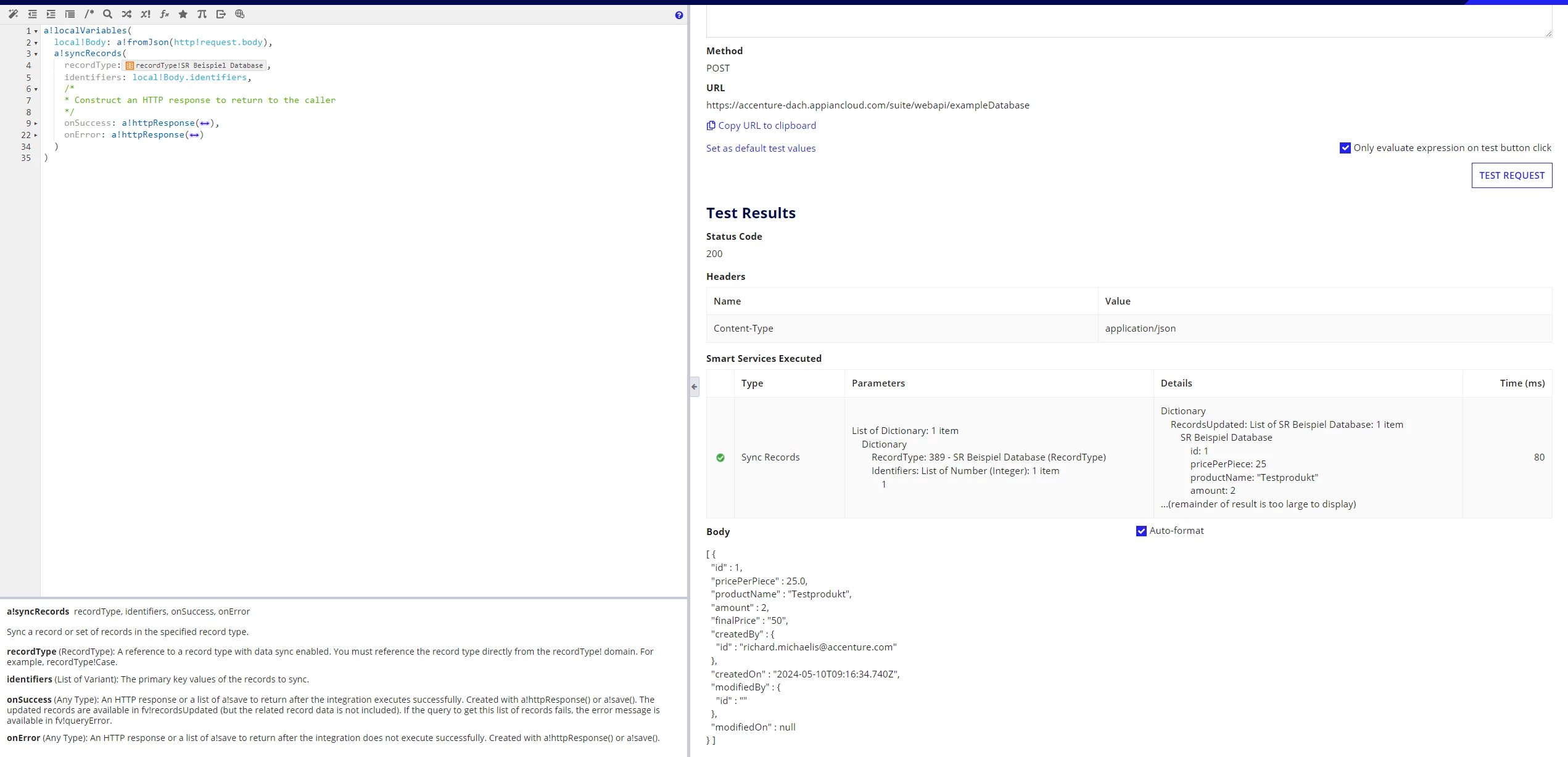Click the Test Results heading
Image resolution: width=1568 pixels, height=757 pixels.
[x=751, y=213]
